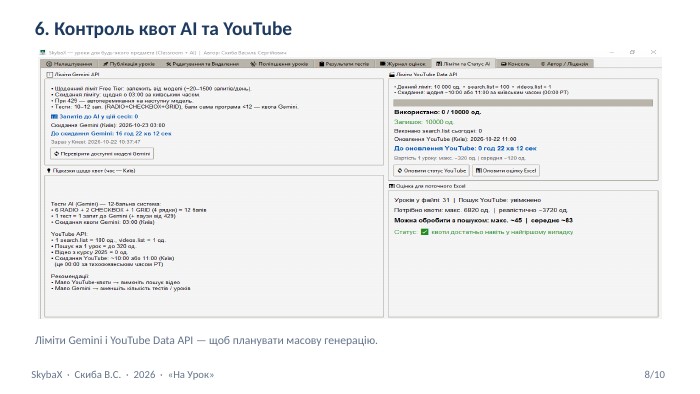Click the green квоти достатньо status text
Image resolution: width=700 pixels, height=394 pixels.
click(x=502, y=232)
